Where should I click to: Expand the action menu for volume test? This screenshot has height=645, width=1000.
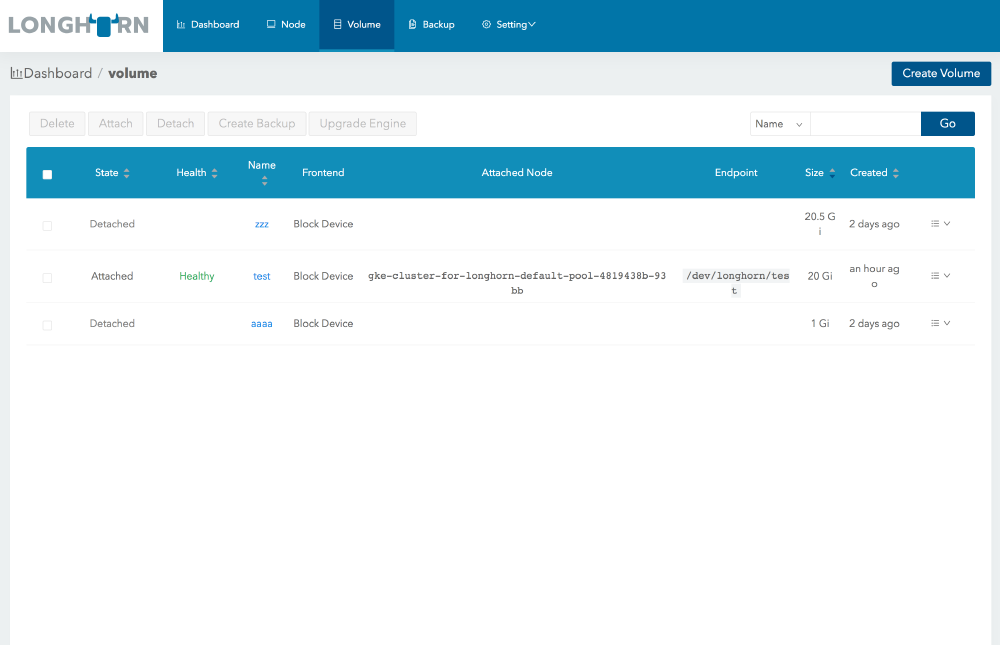pyautogui.click(x=940, y=275)
